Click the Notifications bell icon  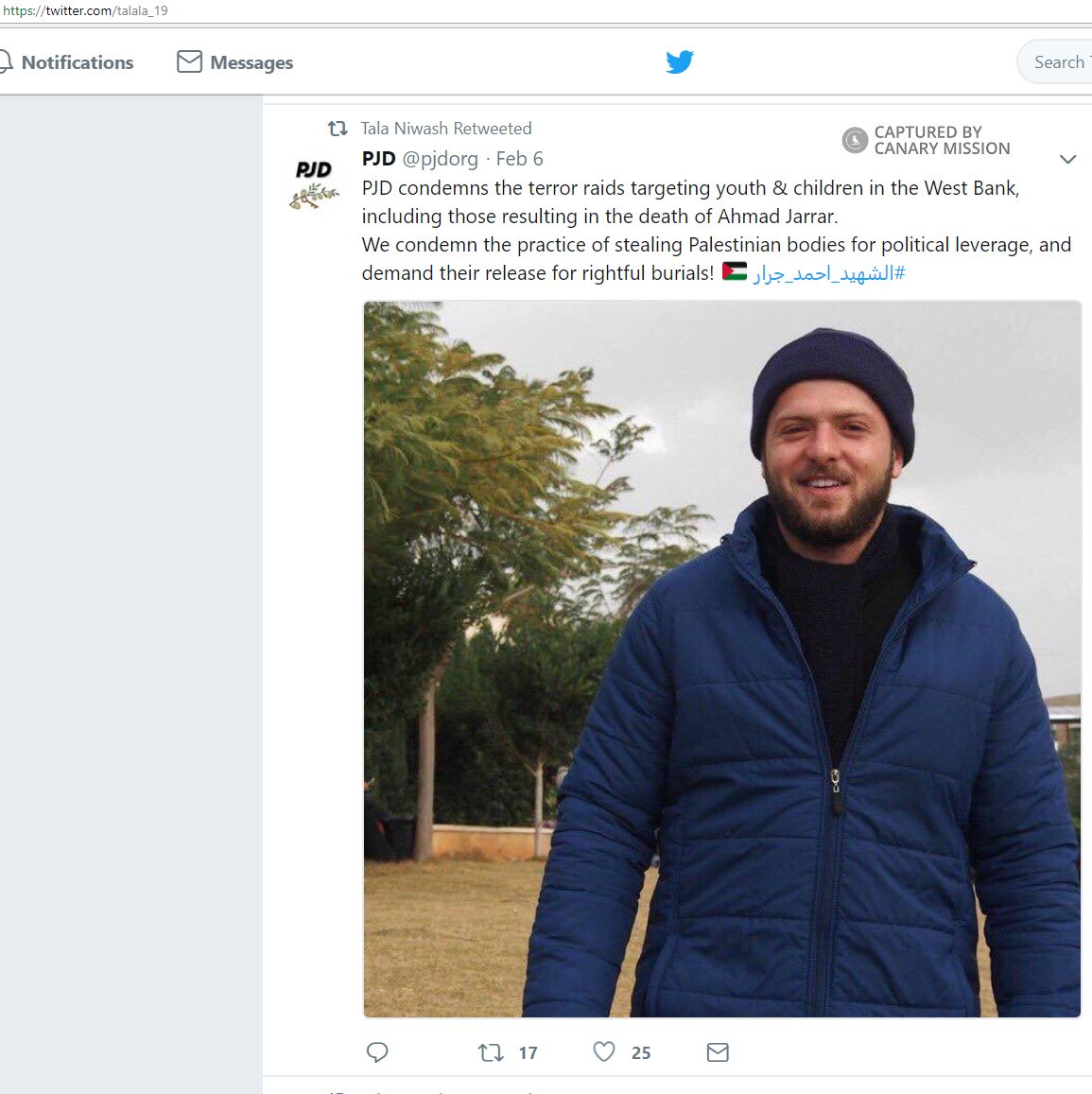pos(6,62)
